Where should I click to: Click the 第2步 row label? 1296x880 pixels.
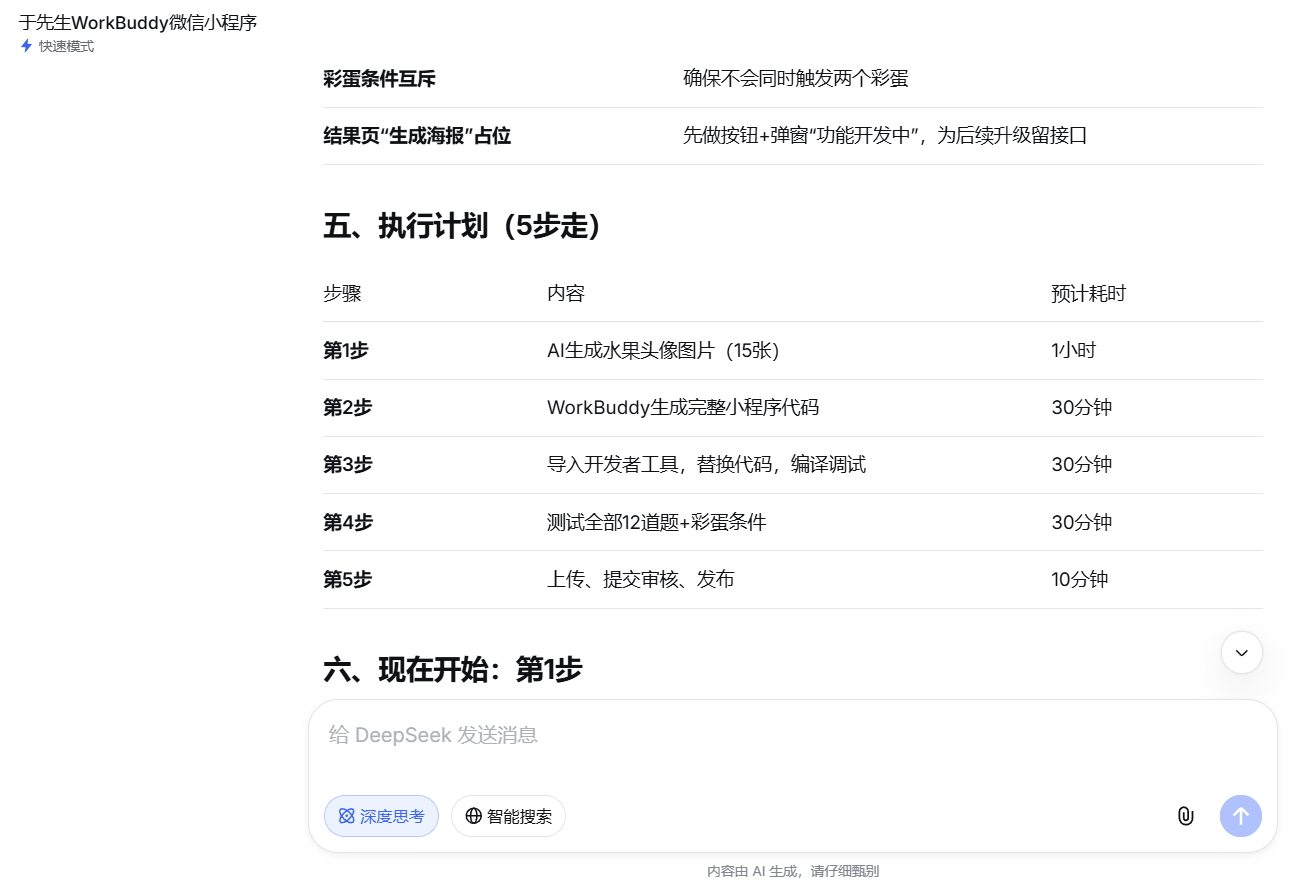point(347,408)
